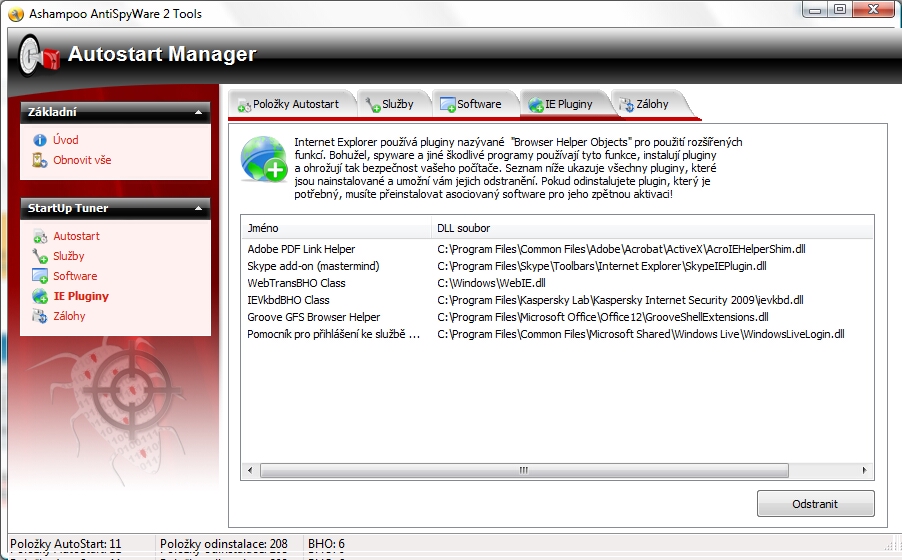Click the Autostart icon in StartUp Tuner
Viewport: 902px width, 560px height.
click(40, 237)
